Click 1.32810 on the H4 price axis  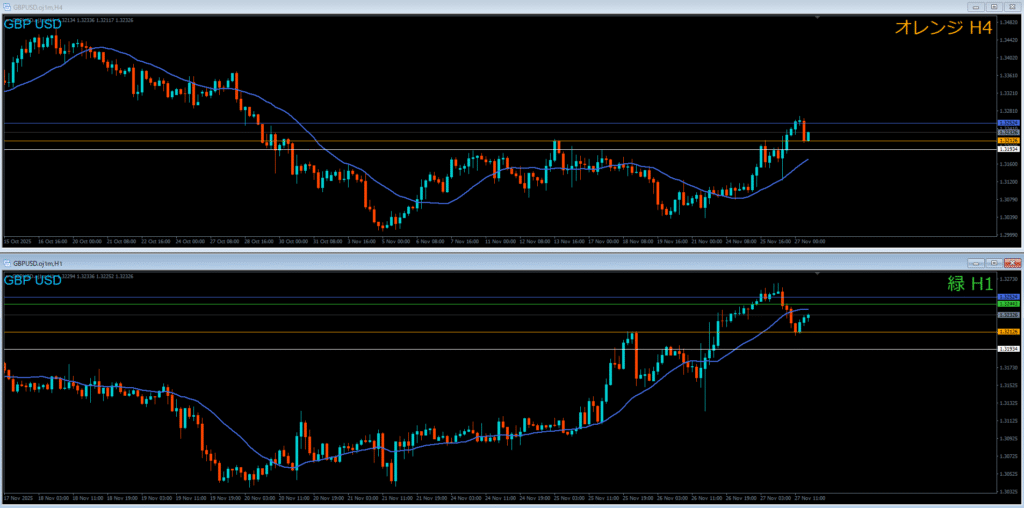(x=1009, y=110)
